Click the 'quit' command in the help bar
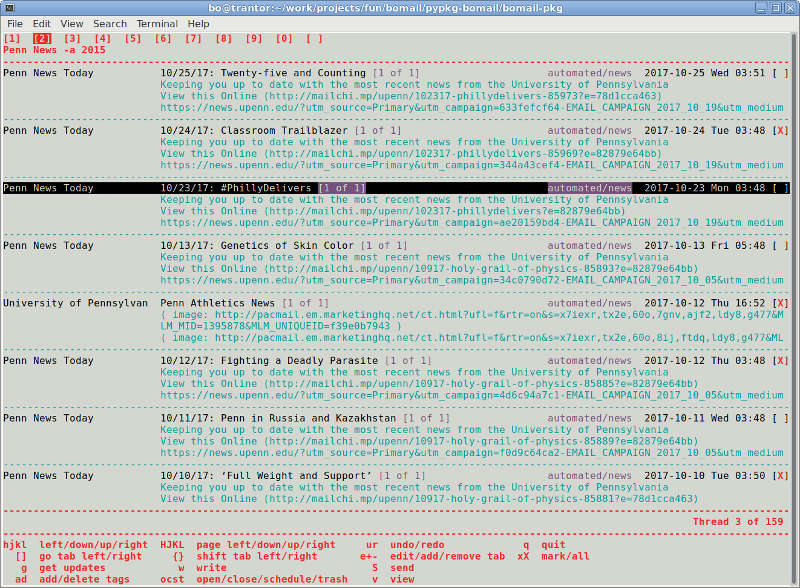The height and width of the screenshot is (588, 800). click(x=552, y=544)
